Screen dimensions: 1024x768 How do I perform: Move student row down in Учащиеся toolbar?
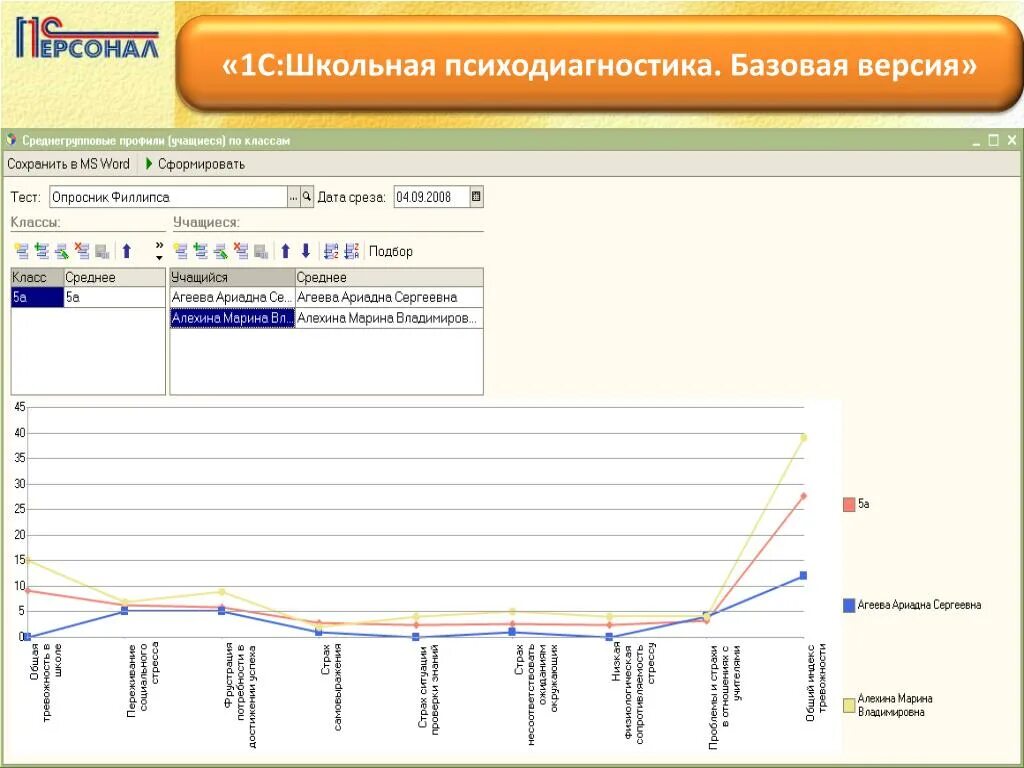pyautogui.click(x=306, y=251)
